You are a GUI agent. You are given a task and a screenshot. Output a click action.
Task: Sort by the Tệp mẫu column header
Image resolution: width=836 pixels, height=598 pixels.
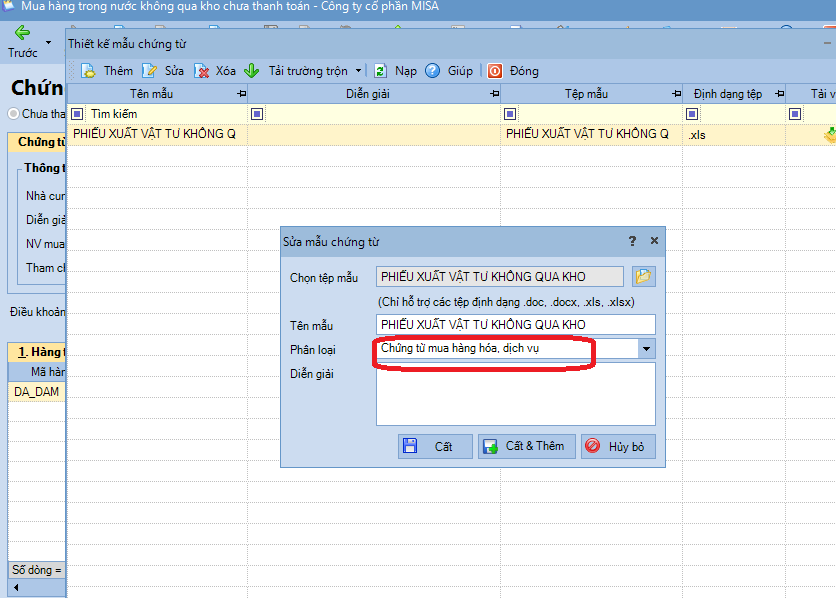click(586, 94)
